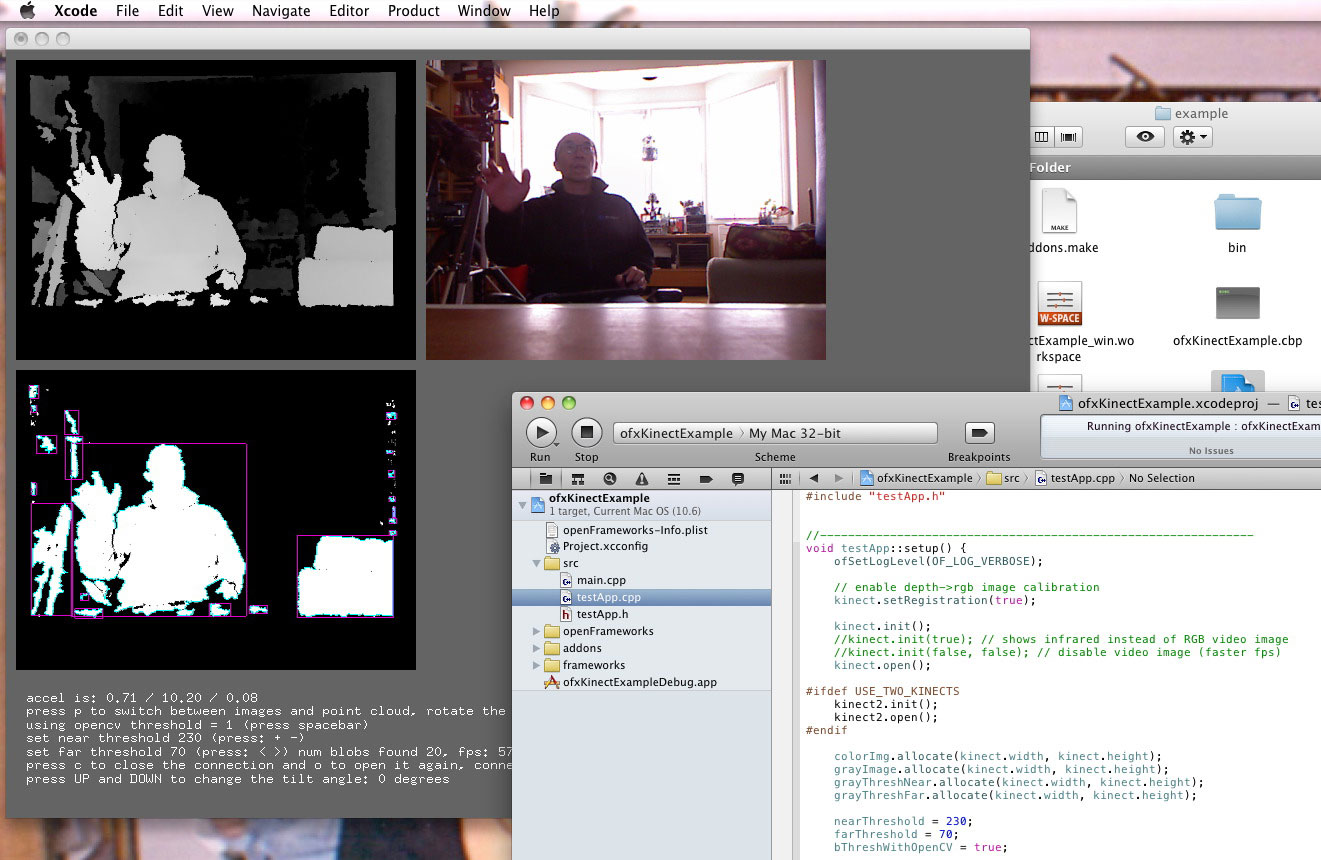Click the nearThreshold = 230 code line
1321x860 pixels.
click(902, 821)
